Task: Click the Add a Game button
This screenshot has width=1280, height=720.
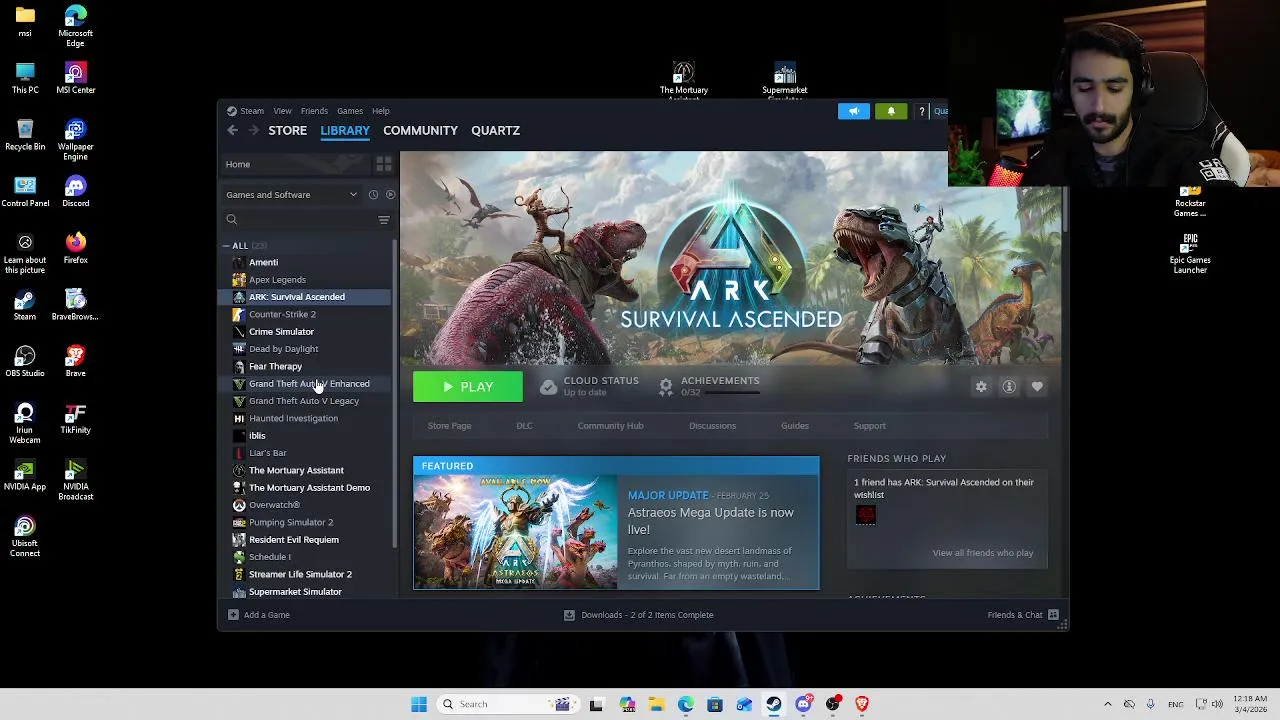Action: (259, 615)
